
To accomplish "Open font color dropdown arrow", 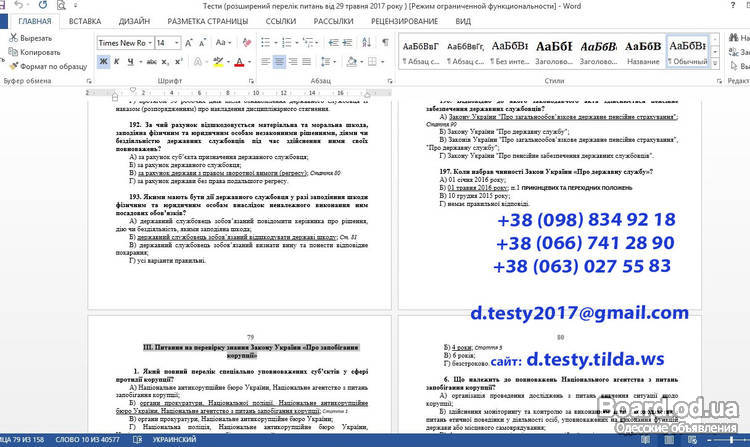I will point(249,62).
